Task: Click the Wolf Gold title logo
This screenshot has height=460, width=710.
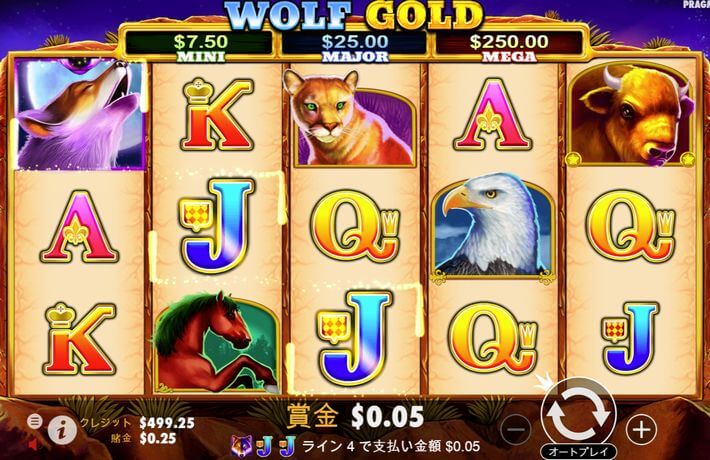Action: pyautogui.click(x=354, y=14)
